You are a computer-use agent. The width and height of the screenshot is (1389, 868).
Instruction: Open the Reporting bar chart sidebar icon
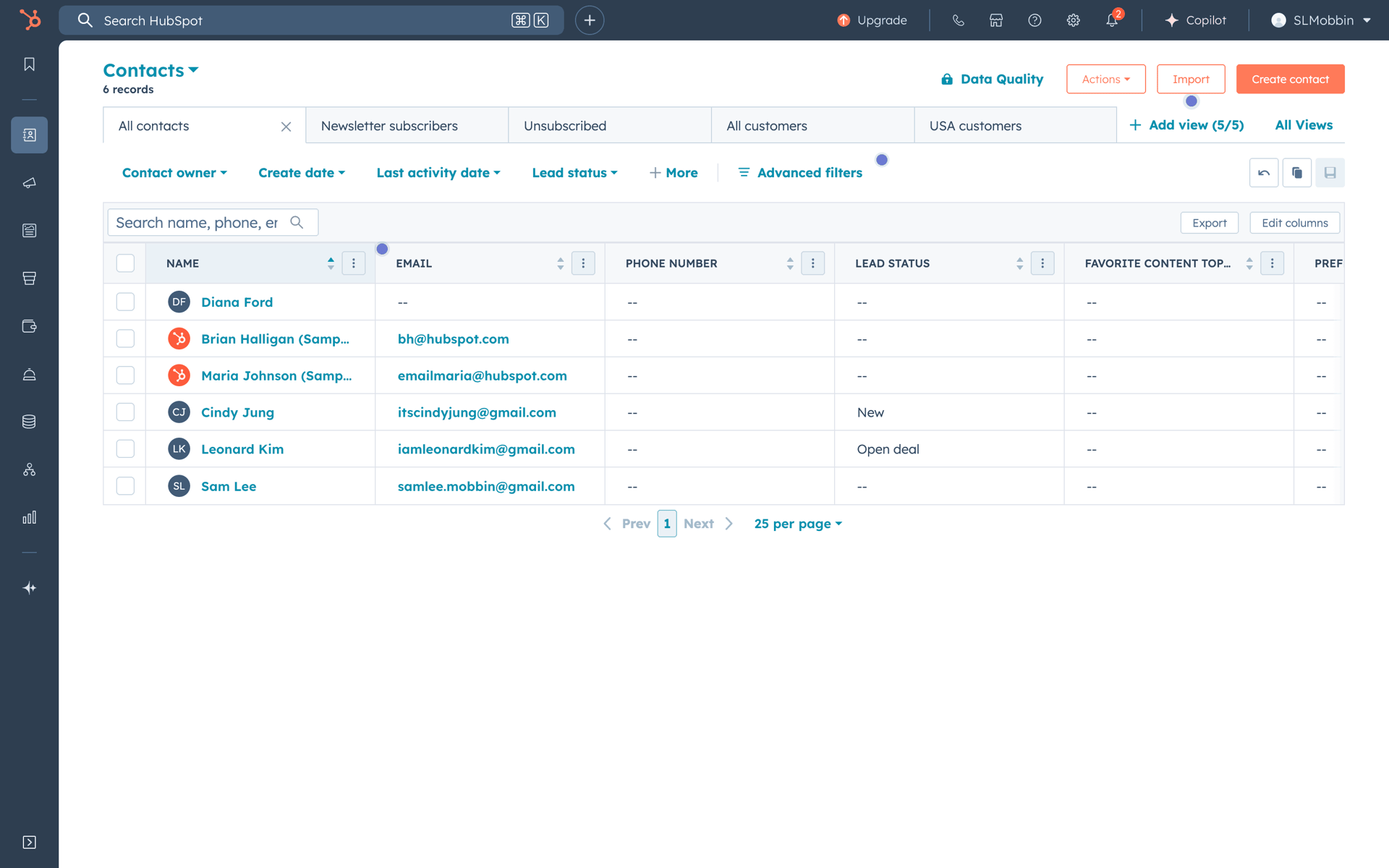pos(29,517)
